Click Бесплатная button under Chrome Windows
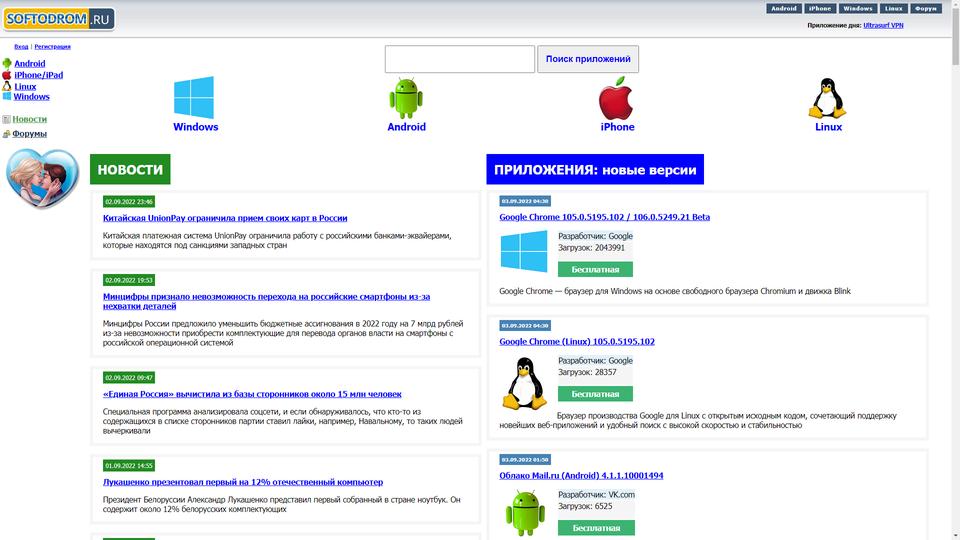 595,269
